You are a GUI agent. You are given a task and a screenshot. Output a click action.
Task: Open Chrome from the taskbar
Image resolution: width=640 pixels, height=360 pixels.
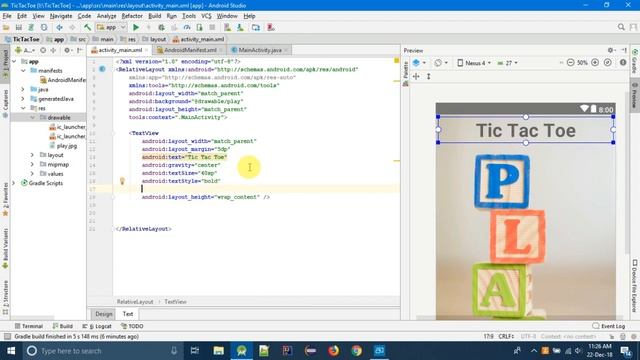pos(356,351)
